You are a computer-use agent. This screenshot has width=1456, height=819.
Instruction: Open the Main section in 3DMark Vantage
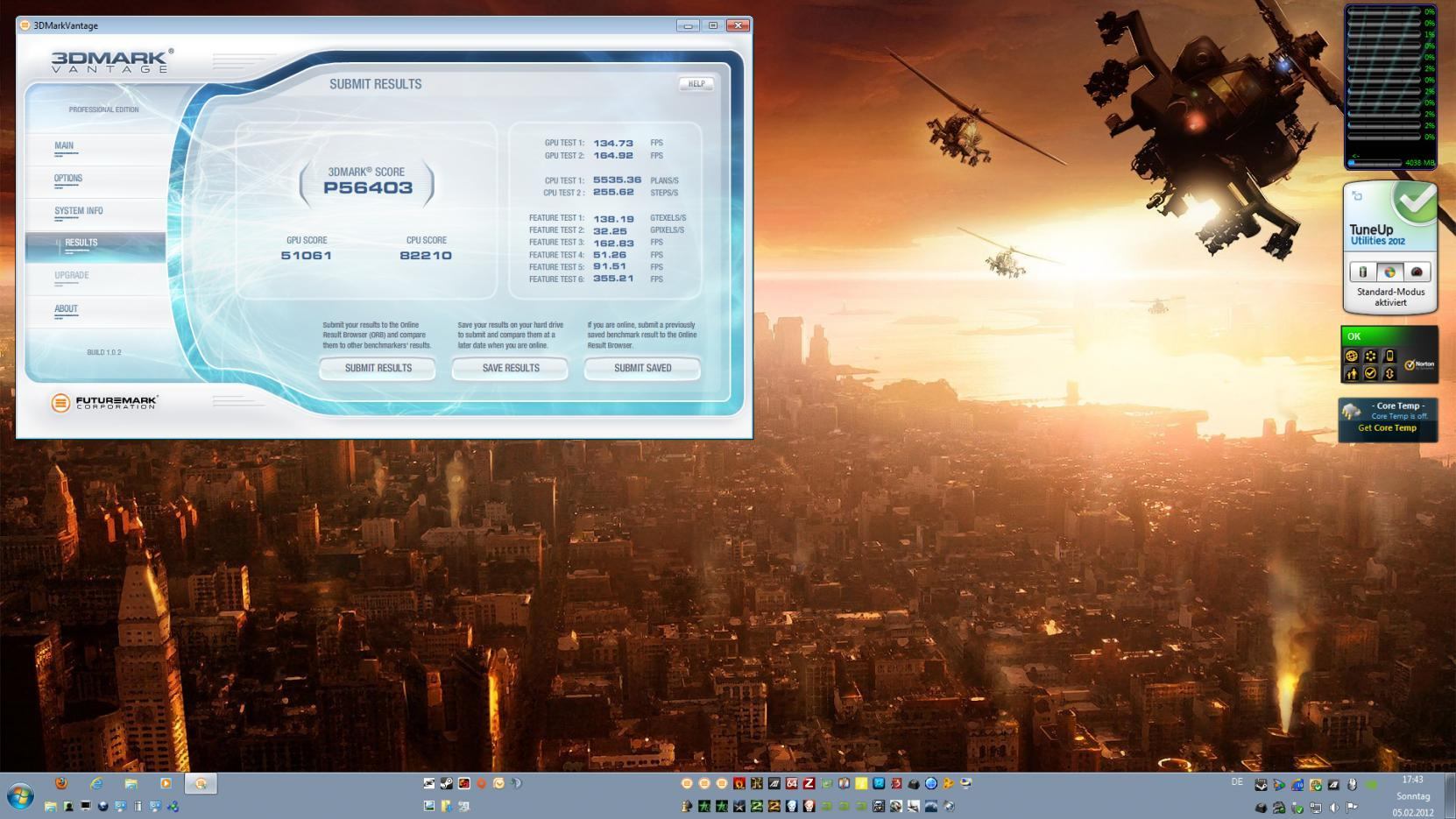coord(64,146)
